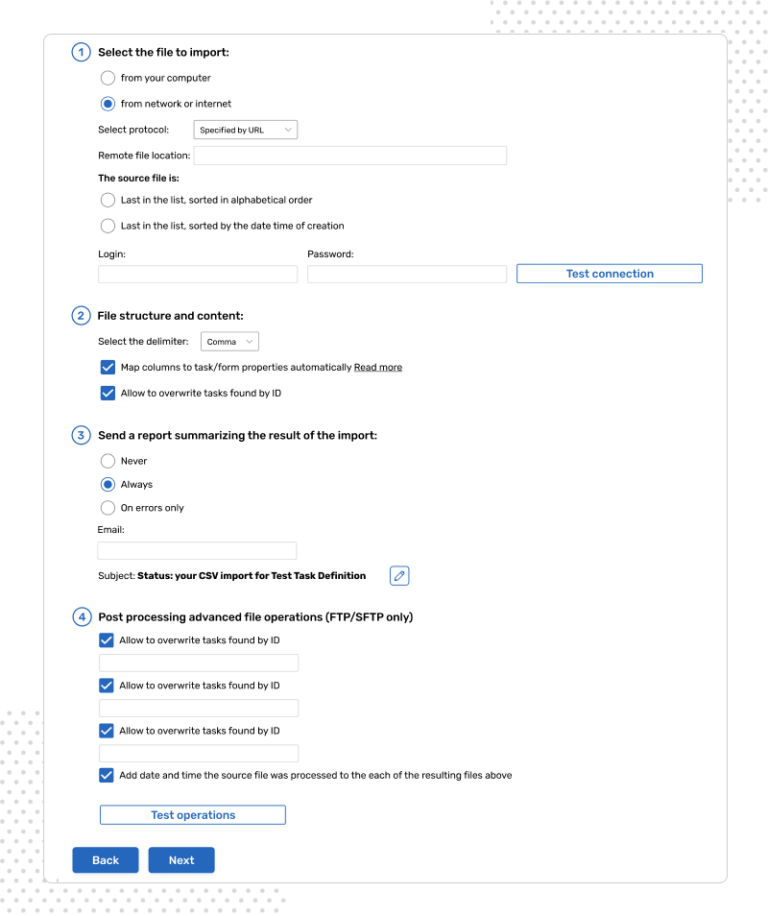The image size is (768, 916).
Task: Click the step 4 circle indicator
Action: pyautogui.click(x=81, y=617)
